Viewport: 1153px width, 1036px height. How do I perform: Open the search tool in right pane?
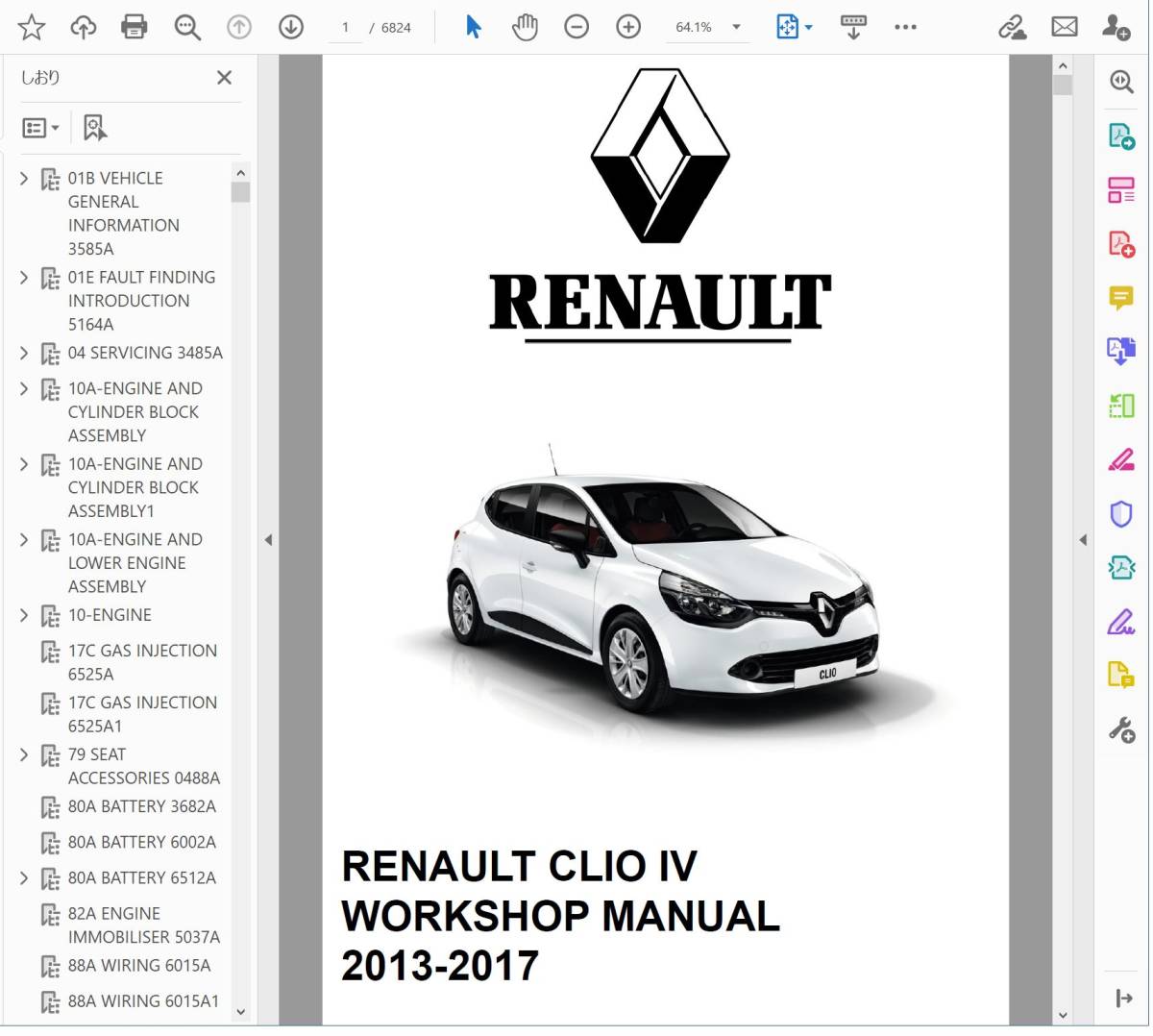tap(1121, 82)
